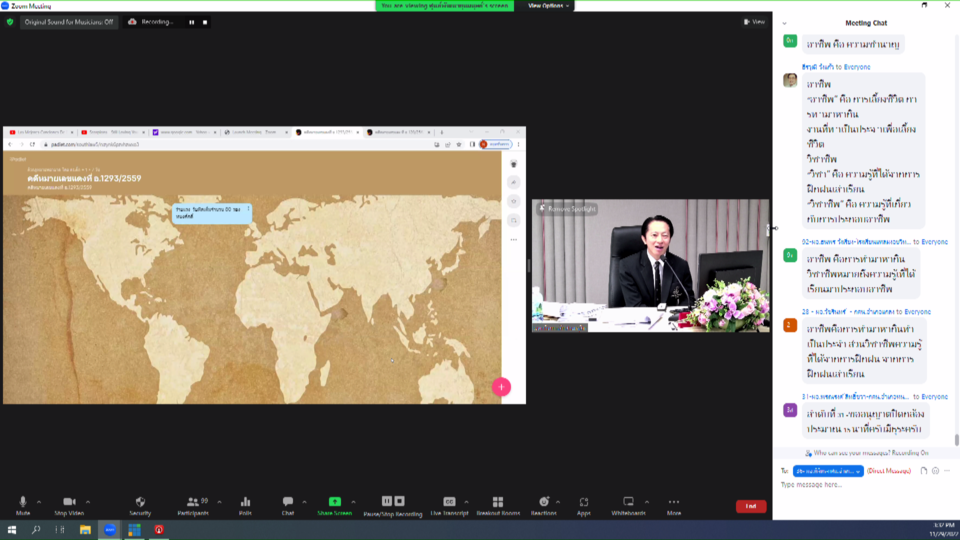Expand the arrow beside Participants
Viewport: 960px width, 540px height.
[219, 503]
